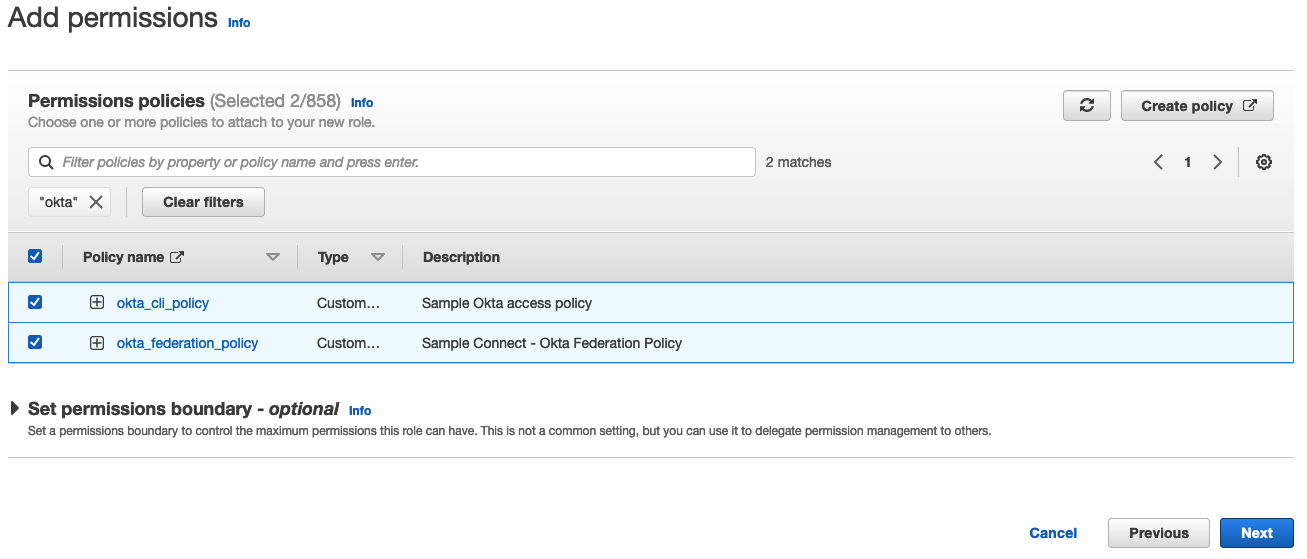
Task: Click the Create policy button
Action: point(1197,106)
